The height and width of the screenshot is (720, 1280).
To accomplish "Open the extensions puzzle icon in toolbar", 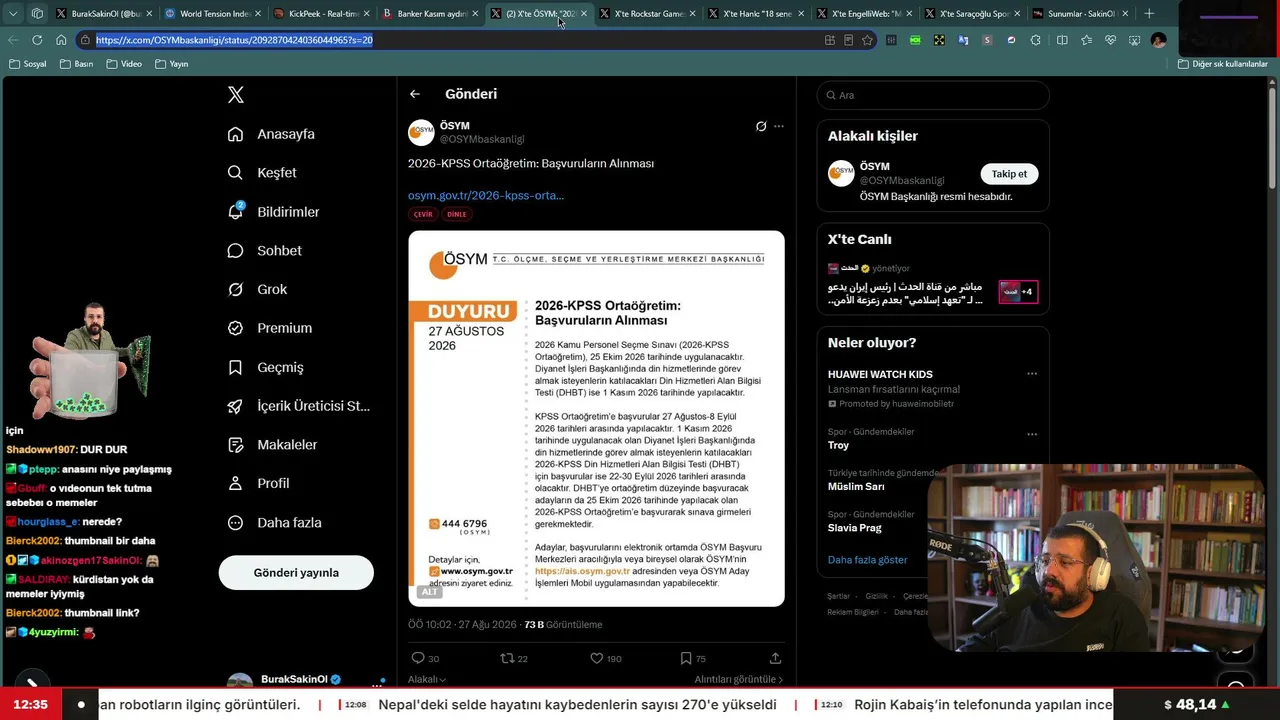I will click(1035, 40).
